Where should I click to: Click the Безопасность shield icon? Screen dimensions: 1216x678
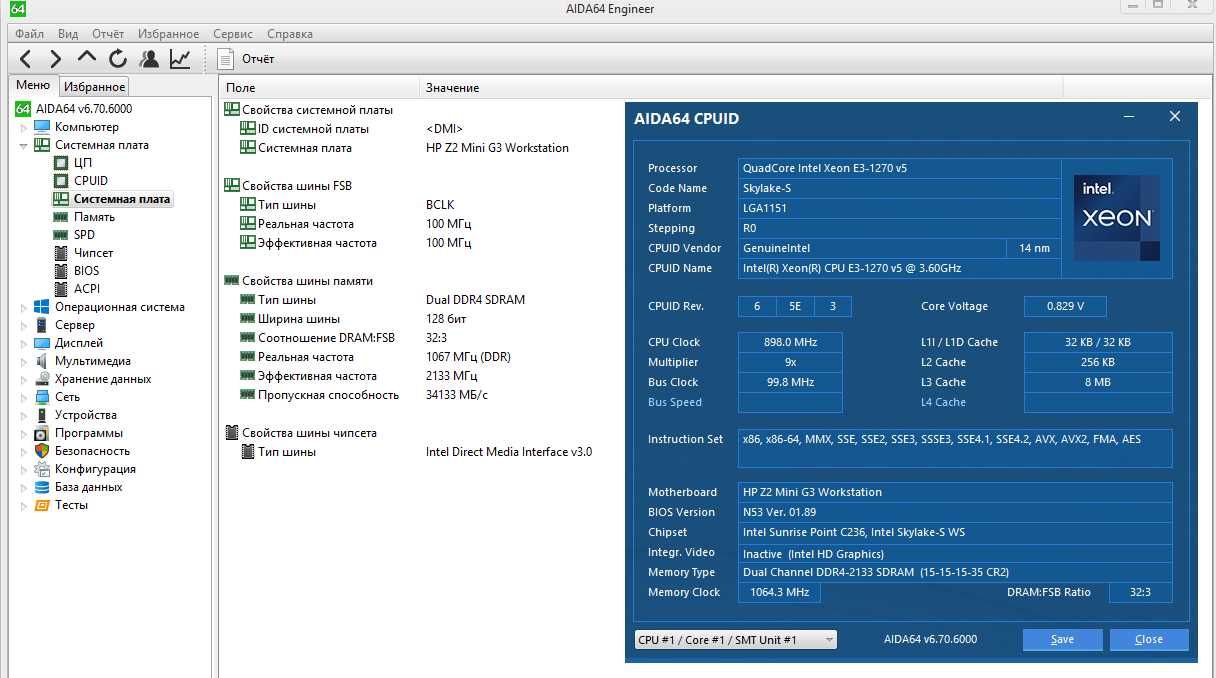(x=42, y=451)
